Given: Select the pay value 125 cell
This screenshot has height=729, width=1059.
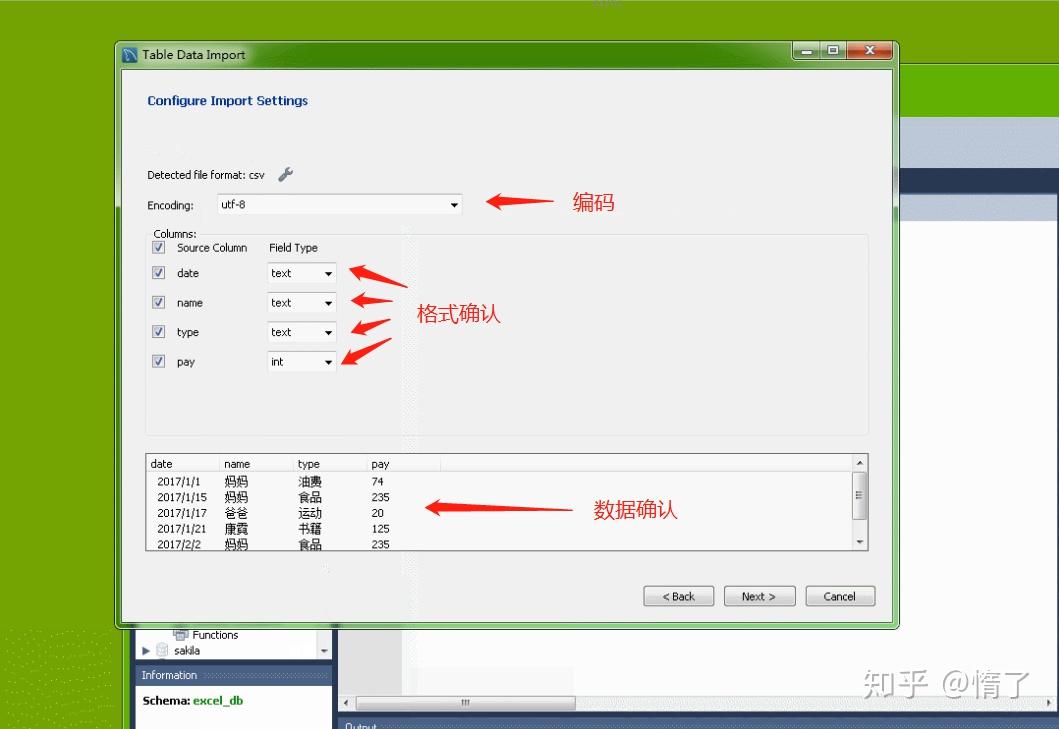Looking at the screenshot, I should (380, 528).
